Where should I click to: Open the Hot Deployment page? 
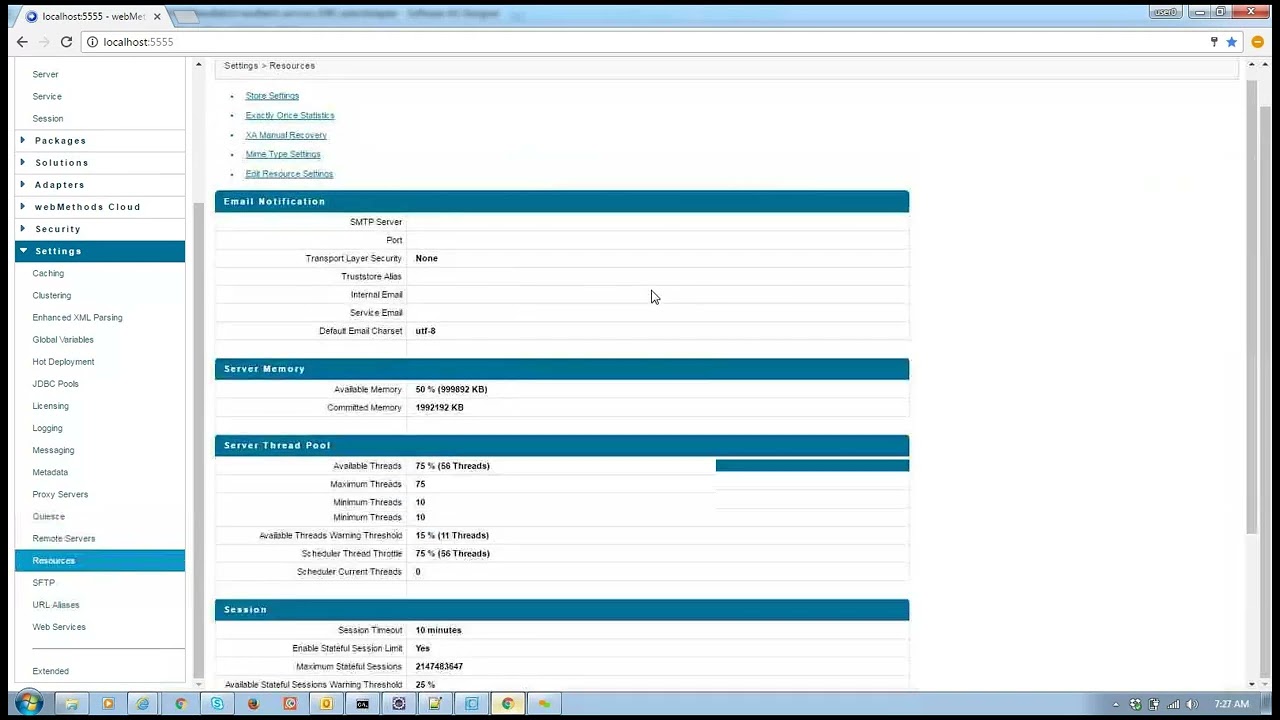(x=63, y=361)
